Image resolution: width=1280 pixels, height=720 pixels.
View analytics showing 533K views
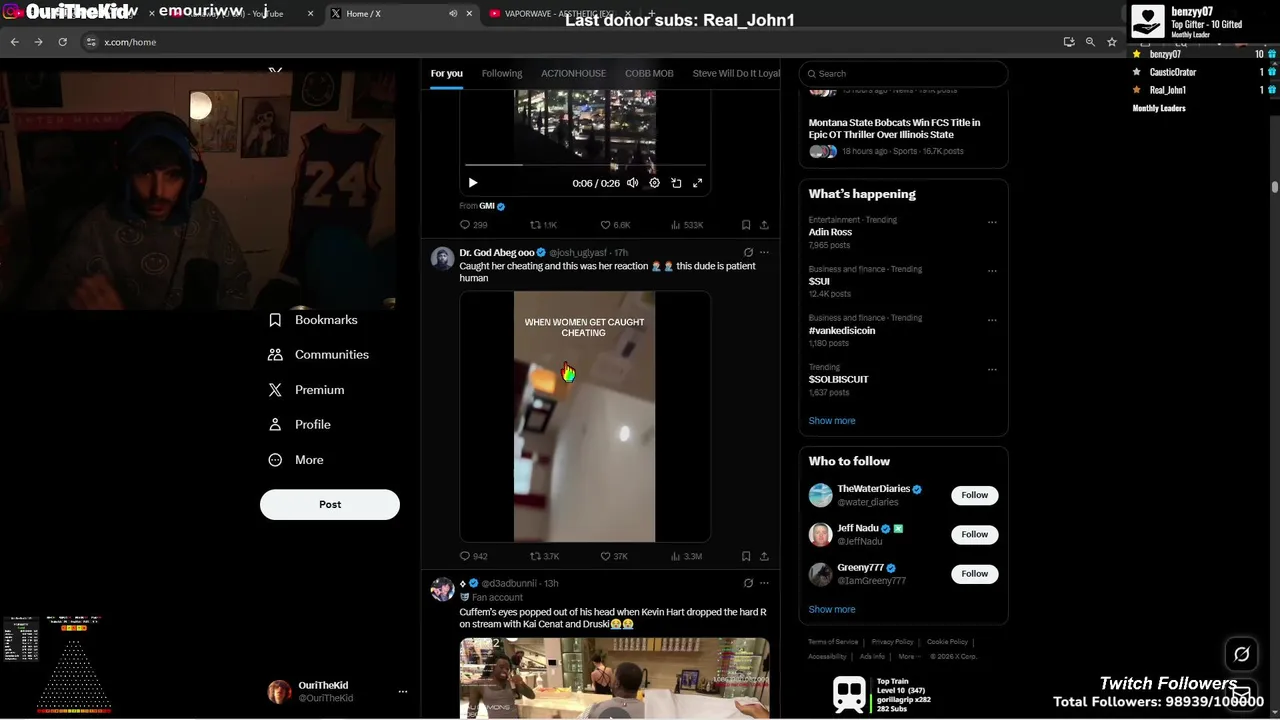(x=687, y=225)
